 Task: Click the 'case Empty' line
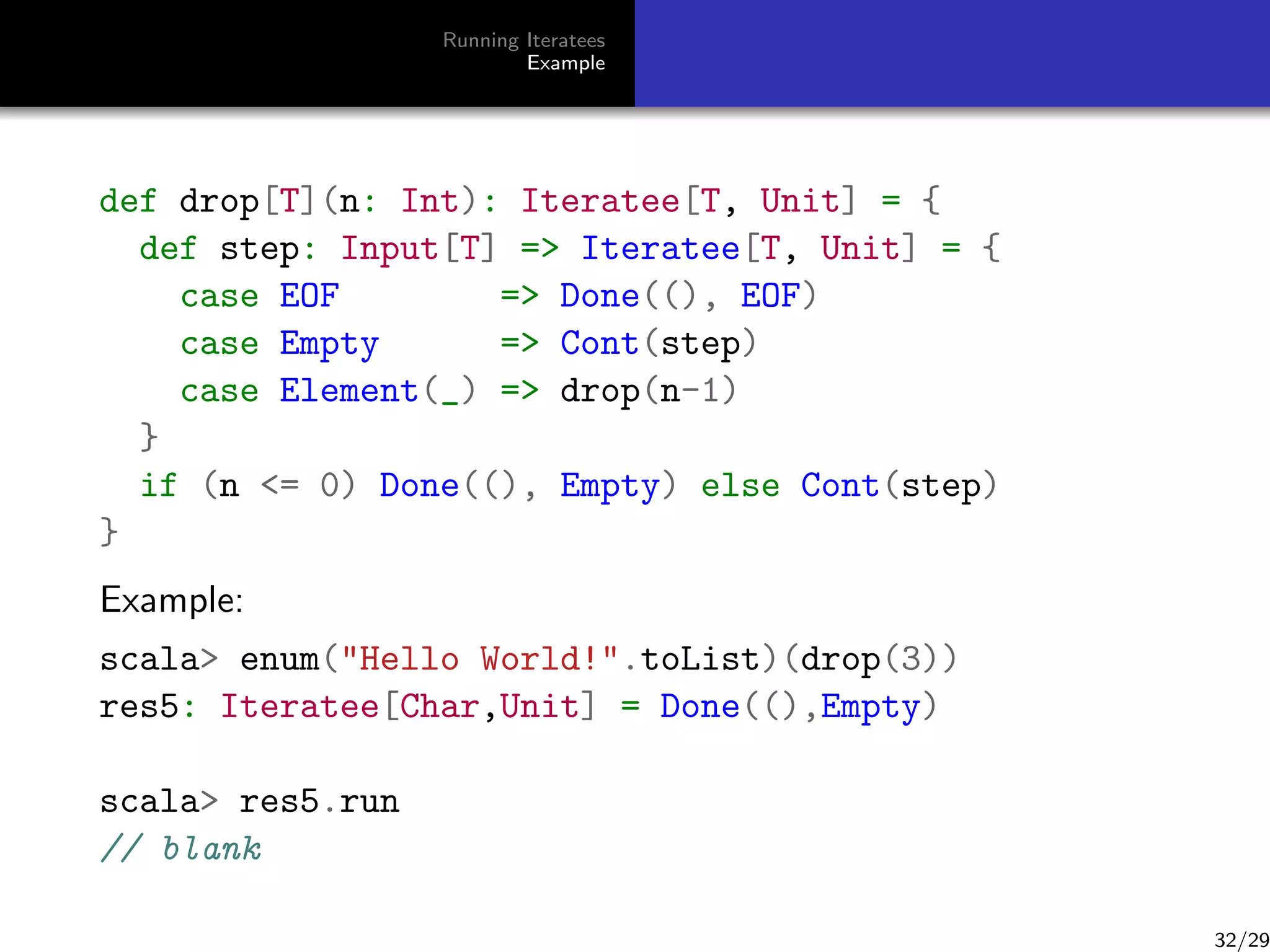click(x=468, y=344)
